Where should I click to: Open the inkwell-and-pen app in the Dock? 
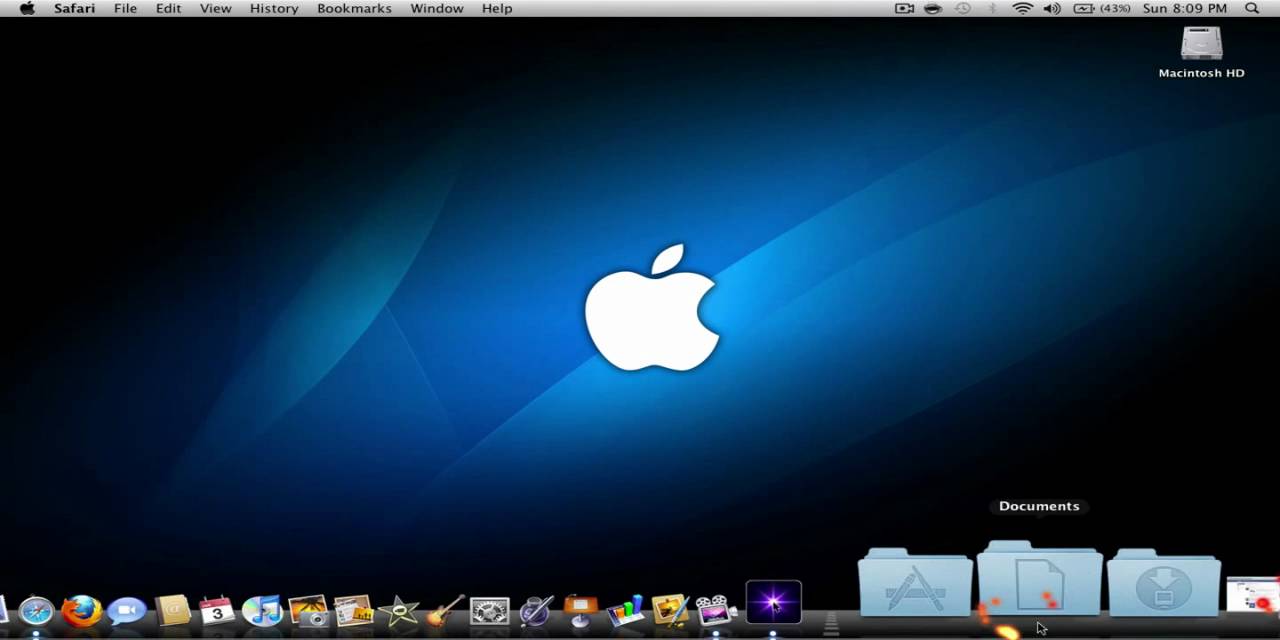536,610
